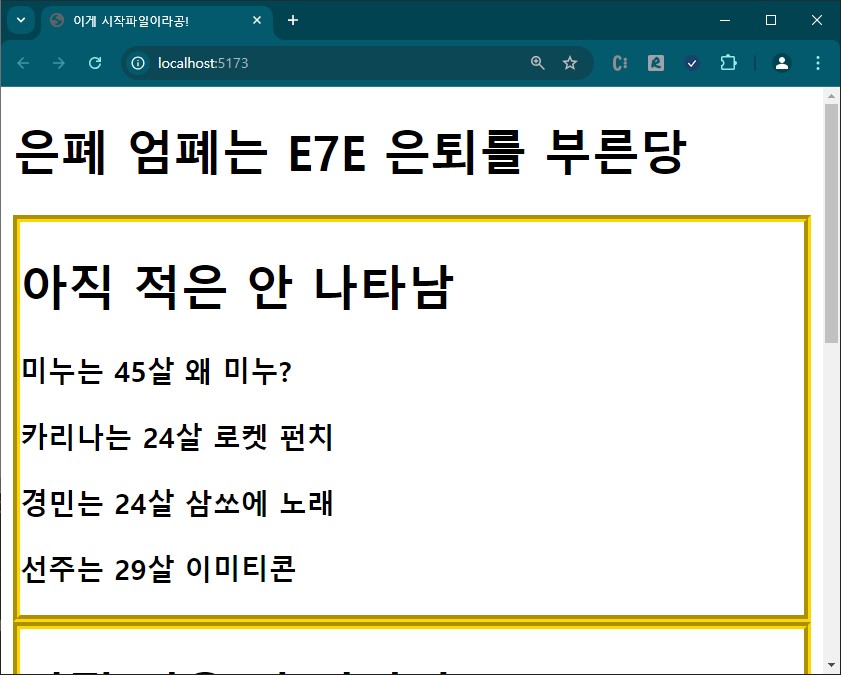This screenshot has height=675, width=841.
Task: Open the C-shaped extension icon in toolbar
Action: [x=619, y=63]
